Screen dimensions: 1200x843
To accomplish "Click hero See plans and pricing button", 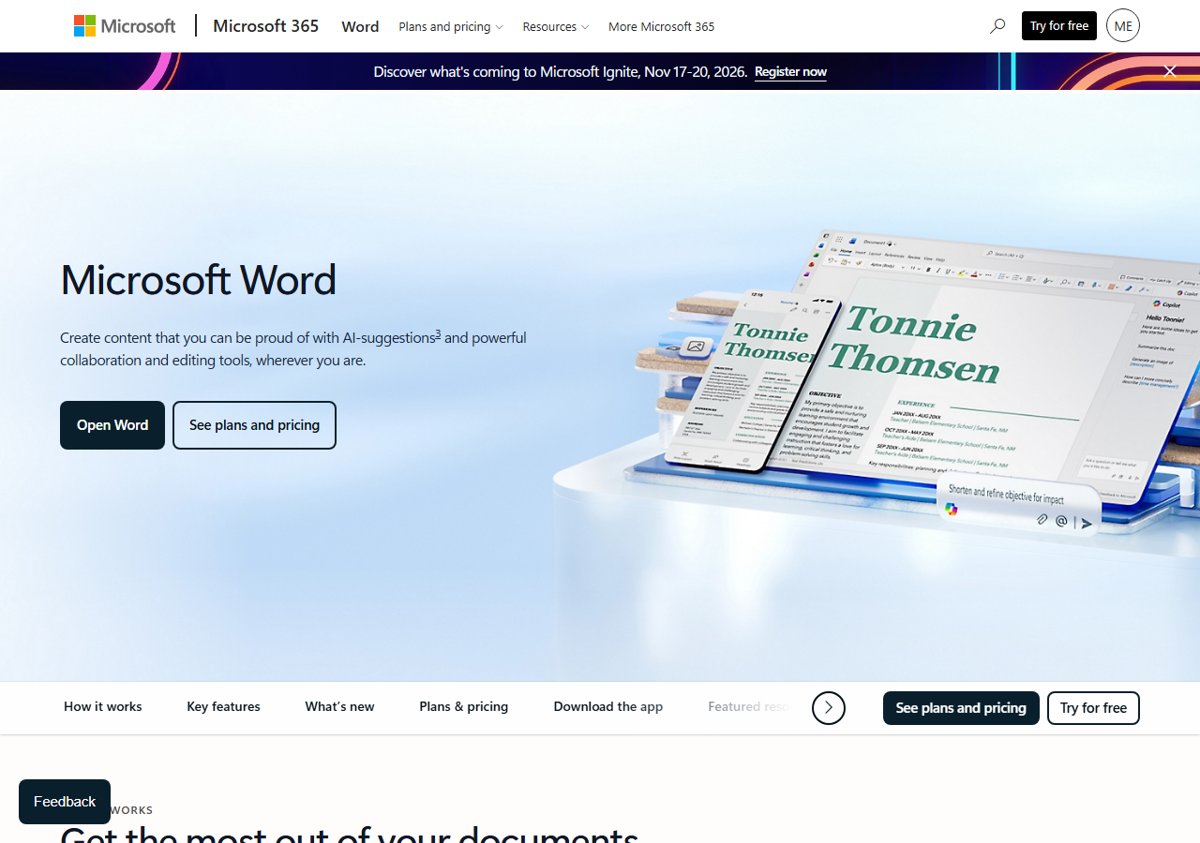I will coord(254,425).
